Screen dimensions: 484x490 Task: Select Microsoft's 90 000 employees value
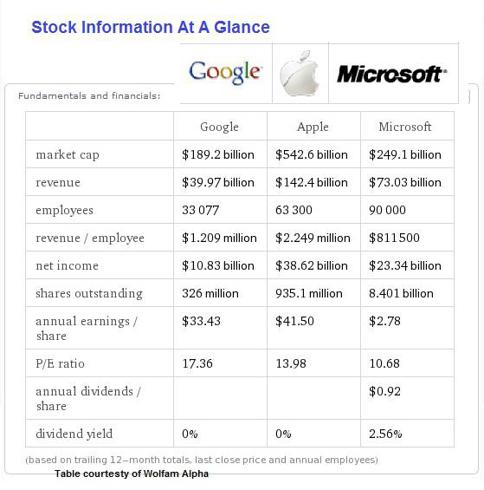click(x=387, y=210)
